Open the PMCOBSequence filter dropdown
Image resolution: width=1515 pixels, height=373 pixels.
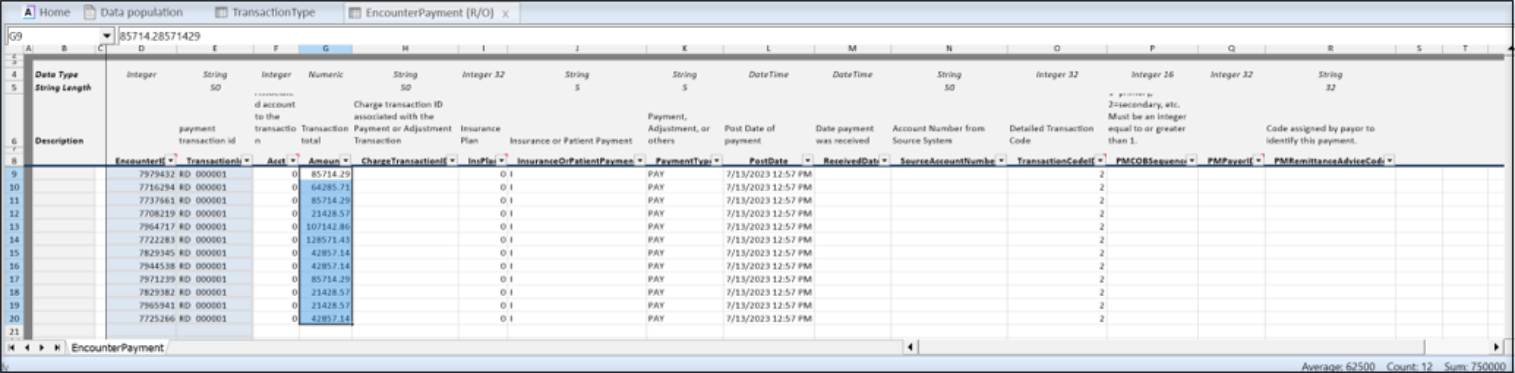1192,160
